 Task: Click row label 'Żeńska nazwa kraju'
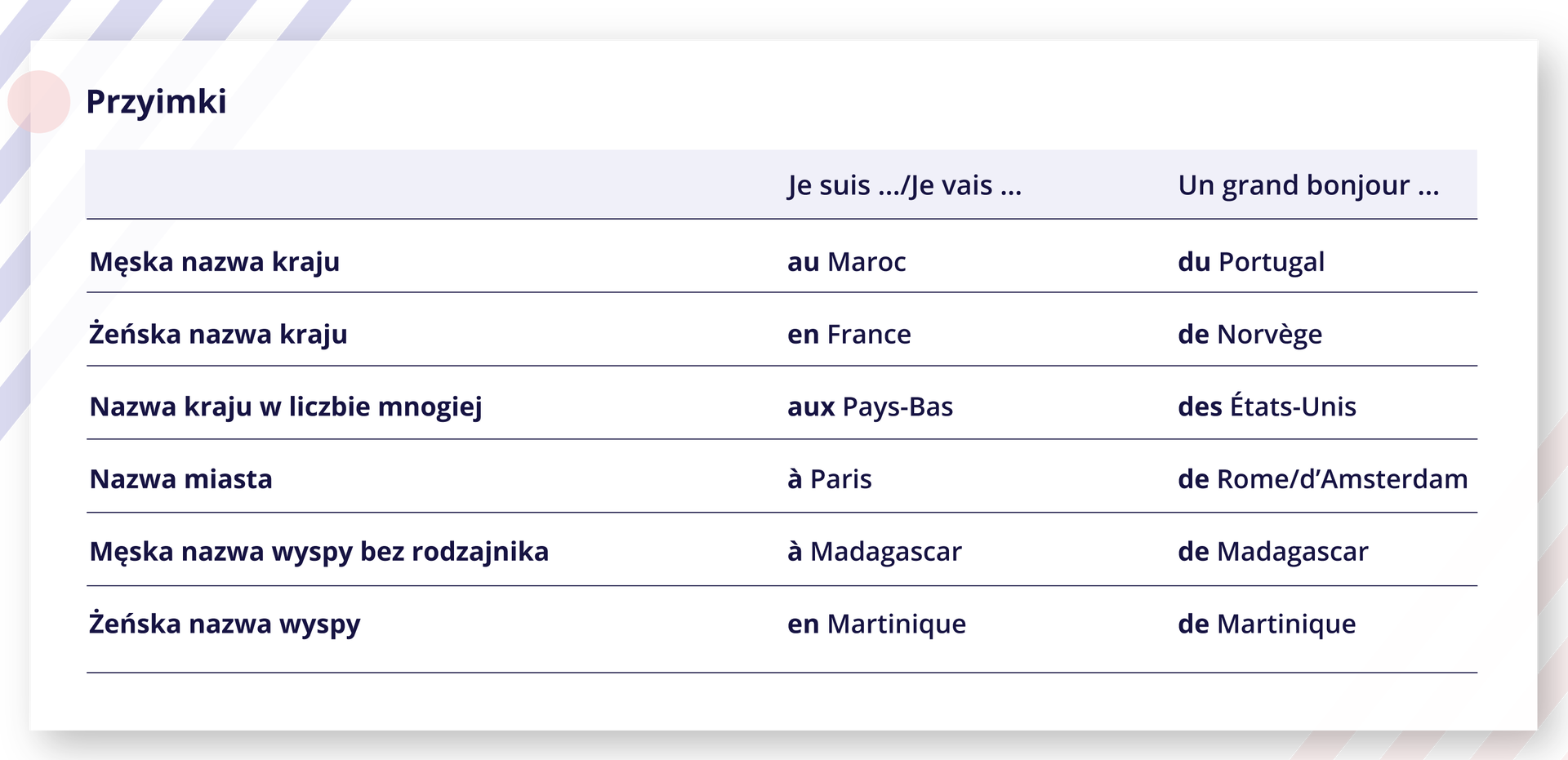(x=218, y=334)
